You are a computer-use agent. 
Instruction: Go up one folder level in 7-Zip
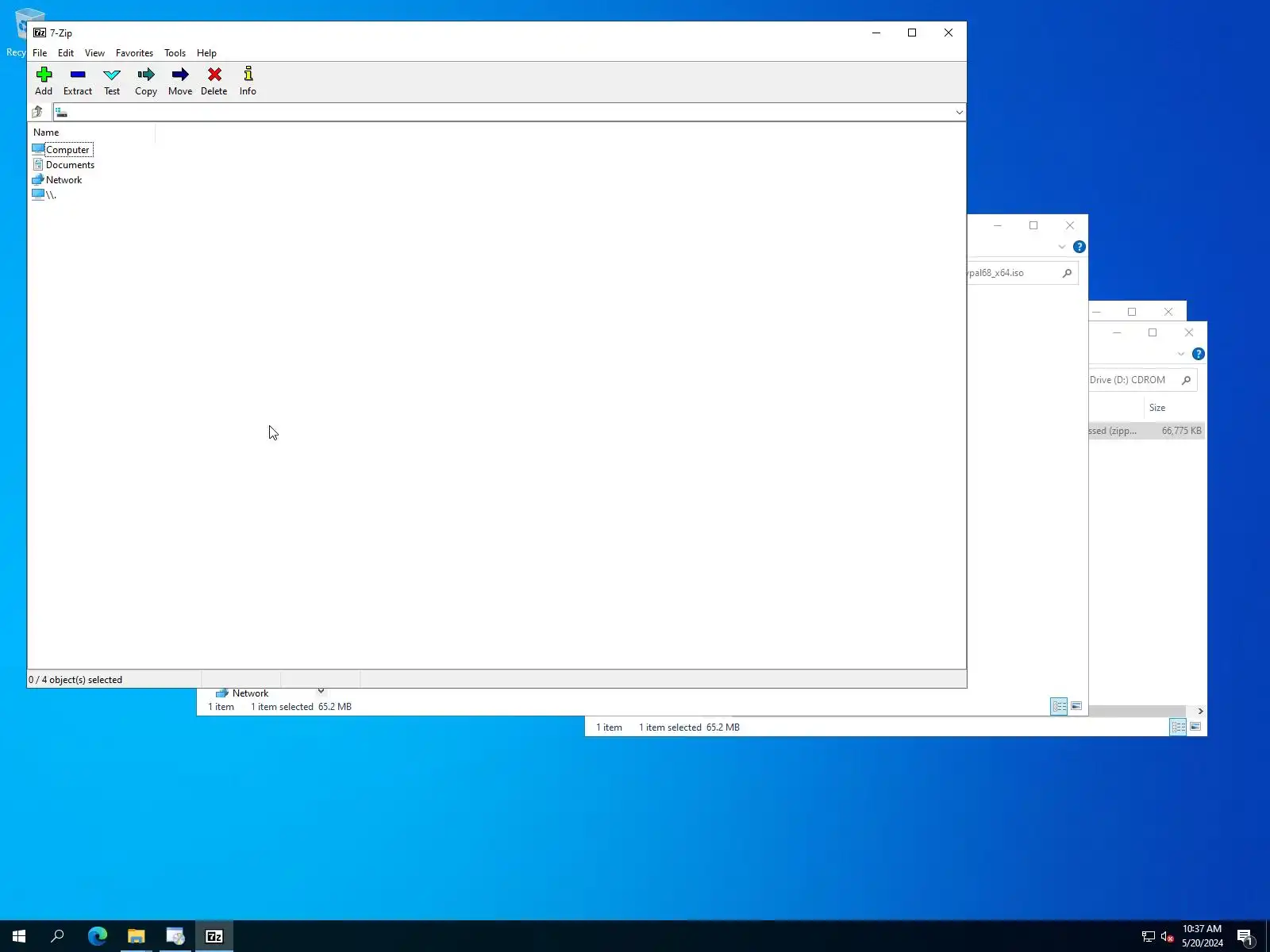[37, 112]
